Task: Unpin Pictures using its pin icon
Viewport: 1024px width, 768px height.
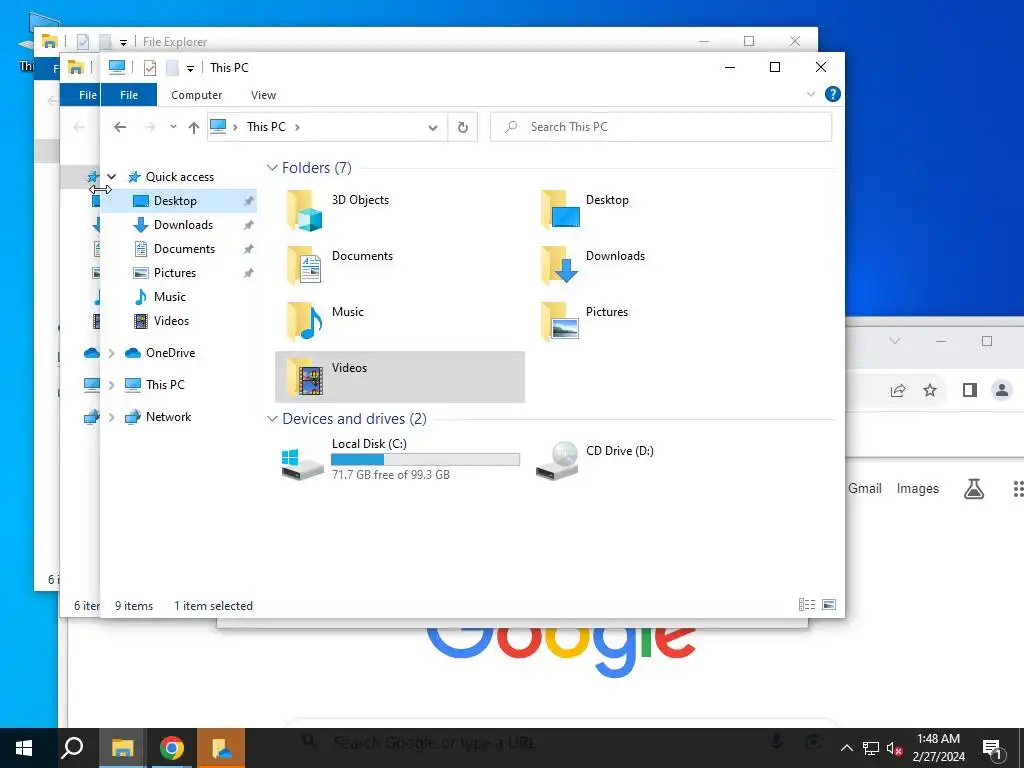Action: (x=248, y=273)
